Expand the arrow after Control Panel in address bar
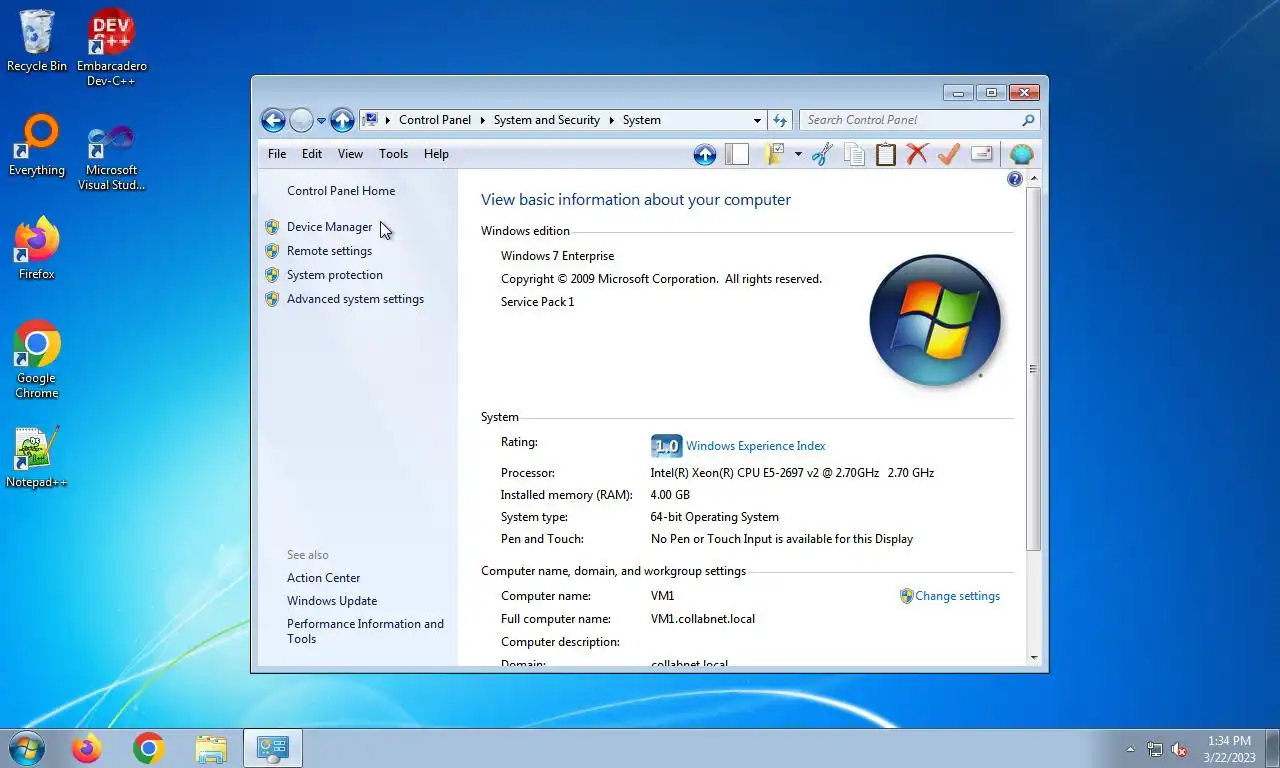This screenshot has height=768, width=1280. point(482,120)
